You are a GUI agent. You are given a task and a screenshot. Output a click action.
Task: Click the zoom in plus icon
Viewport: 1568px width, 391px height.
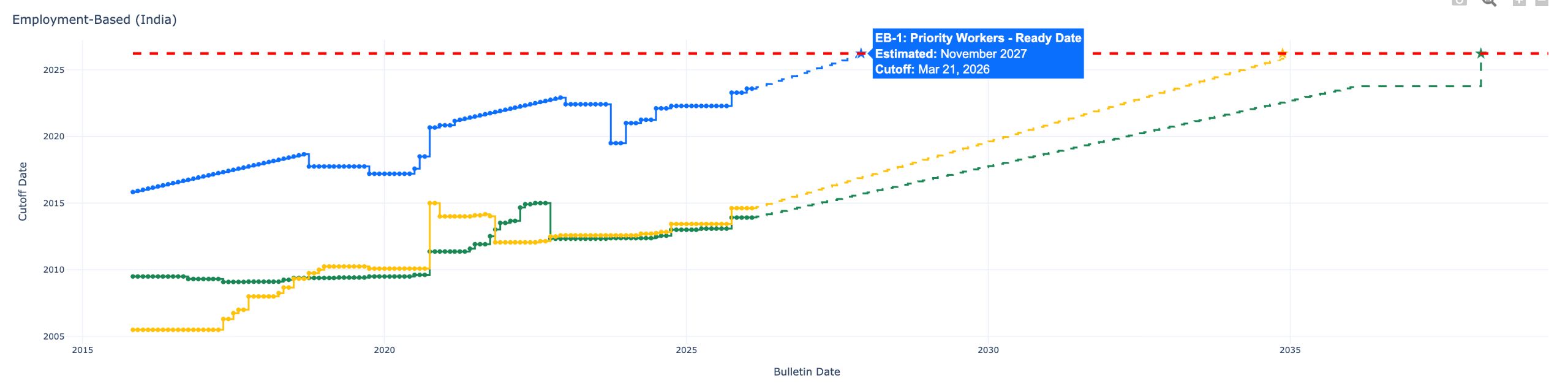pos(1519,2)
